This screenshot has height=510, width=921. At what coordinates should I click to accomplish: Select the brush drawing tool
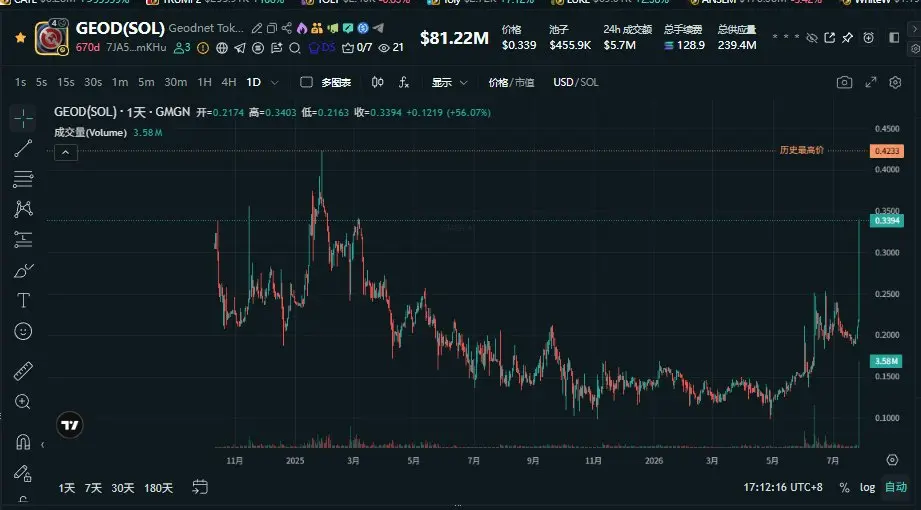point(23,270)
